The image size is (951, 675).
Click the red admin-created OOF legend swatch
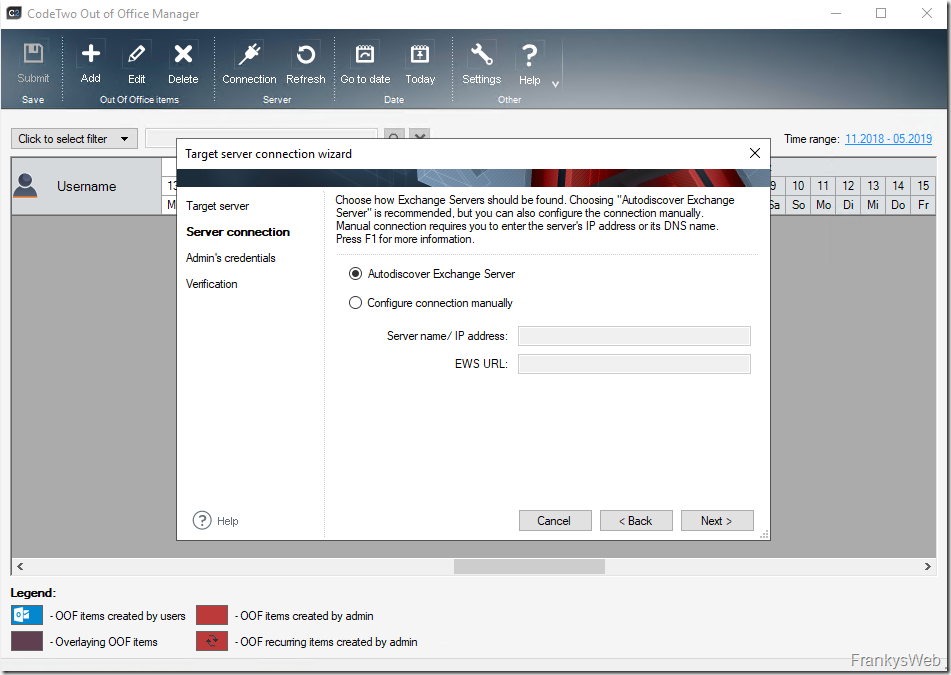212,615
